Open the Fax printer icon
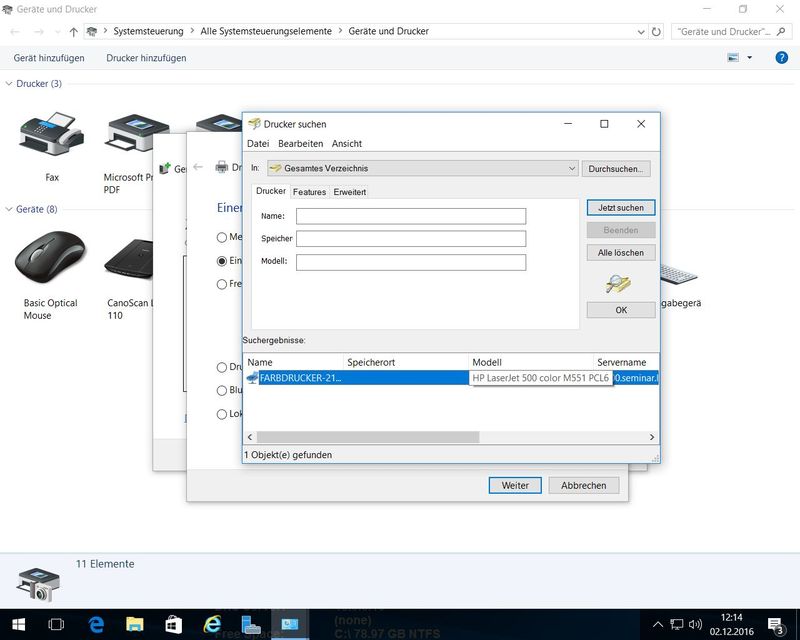800x640 pixels. point(51,134)
